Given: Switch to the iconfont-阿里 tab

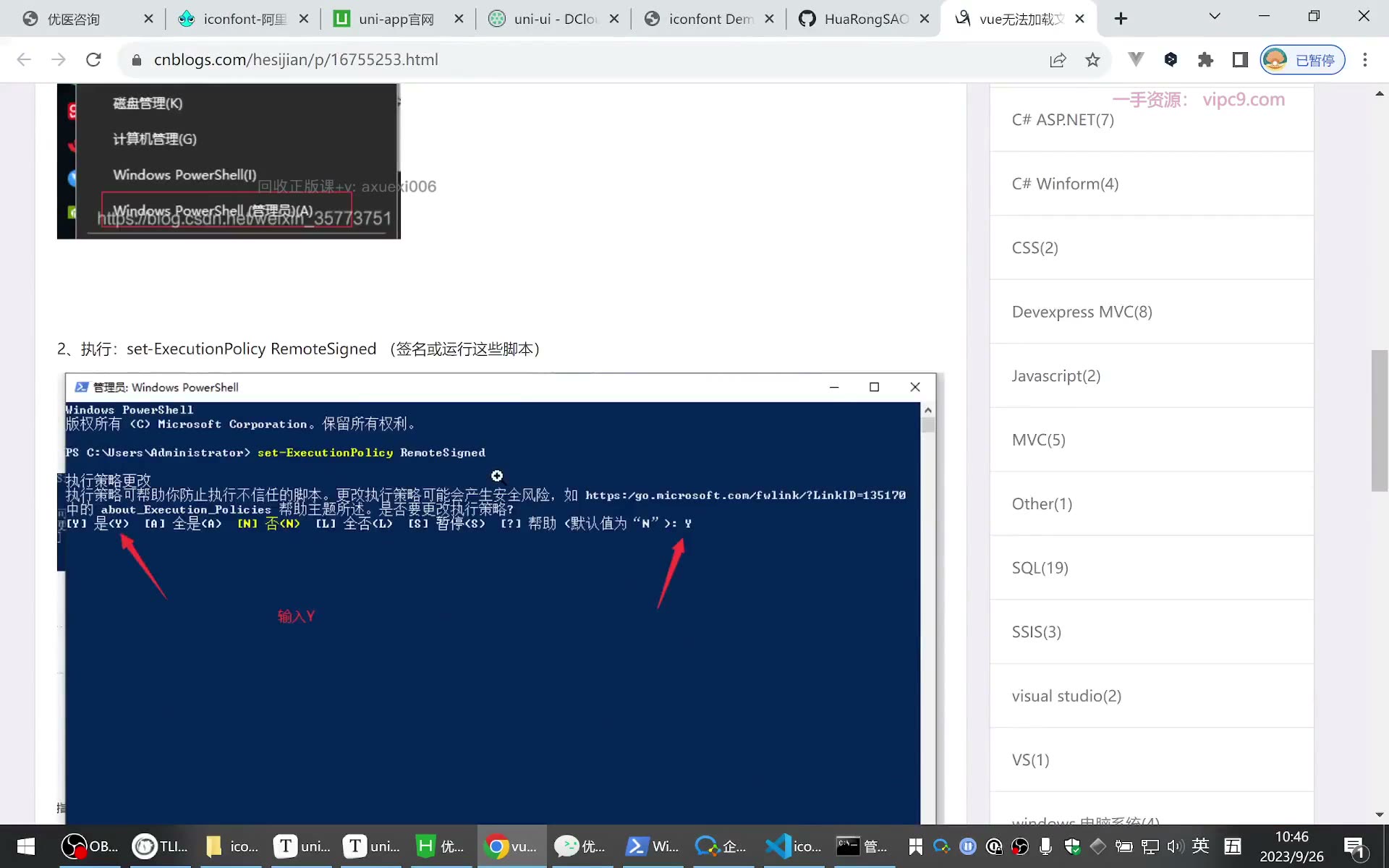Looking at the screenshot, I should 245,19.
